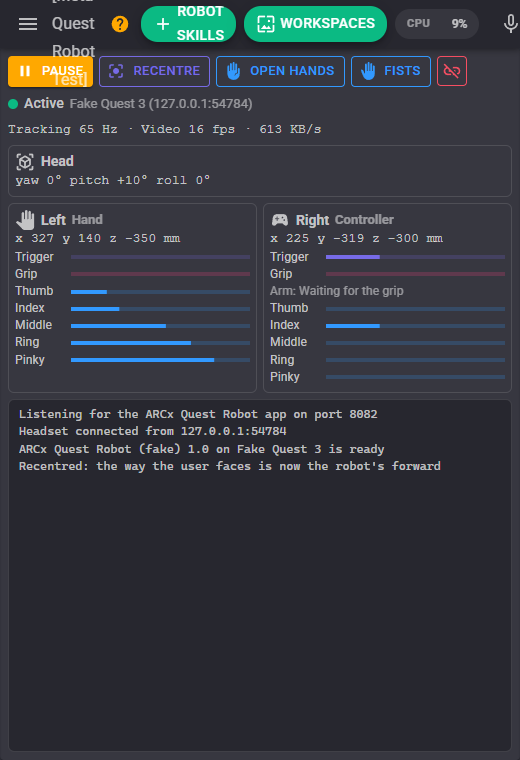Click the Right controller Ring bar
This screenshot has height=760, width=520.
pos(415,360)
